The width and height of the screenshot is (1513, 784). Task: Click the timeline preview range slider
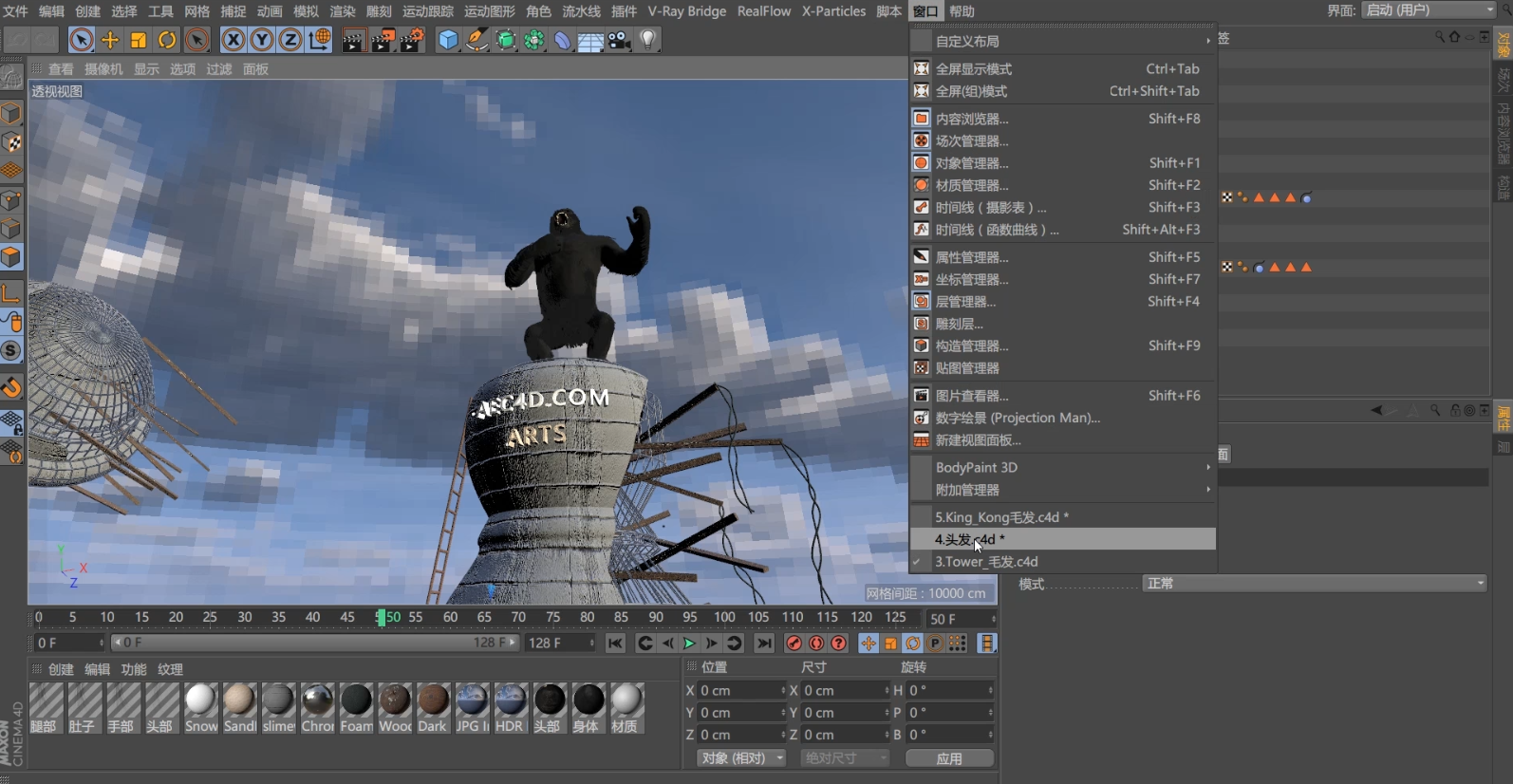[x=315, y=643]
